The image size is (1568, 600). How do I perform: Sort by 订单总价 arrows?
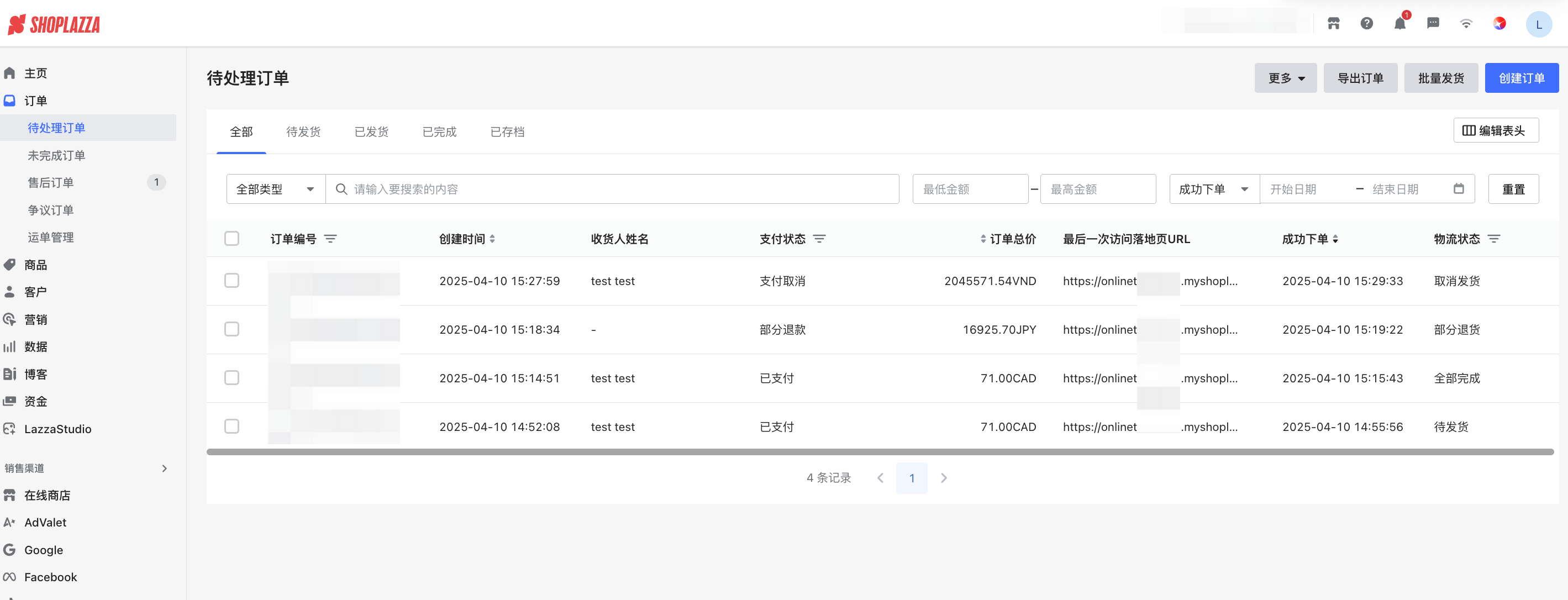983,239
